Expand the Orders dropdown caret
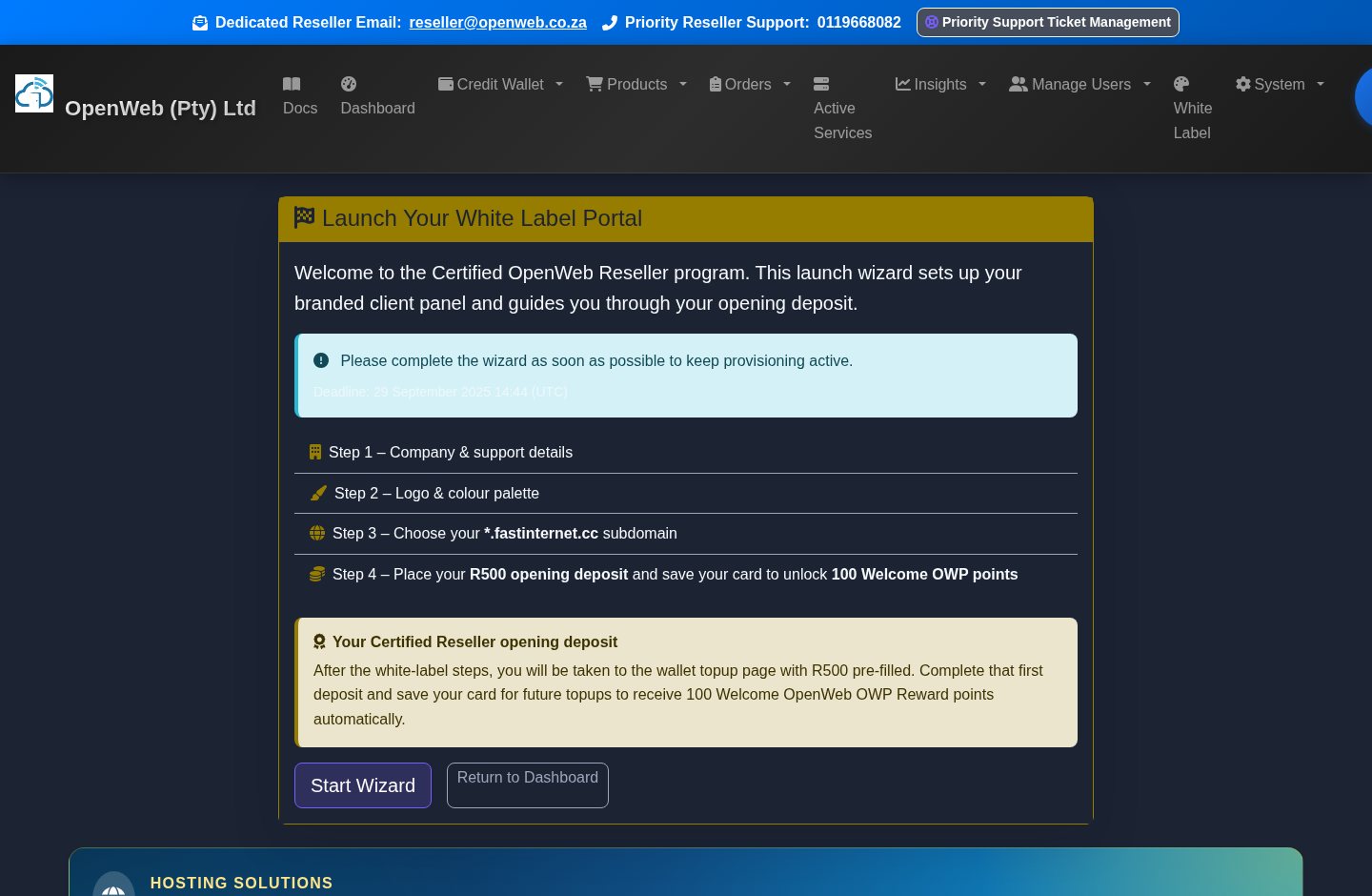 coord(787,84)
